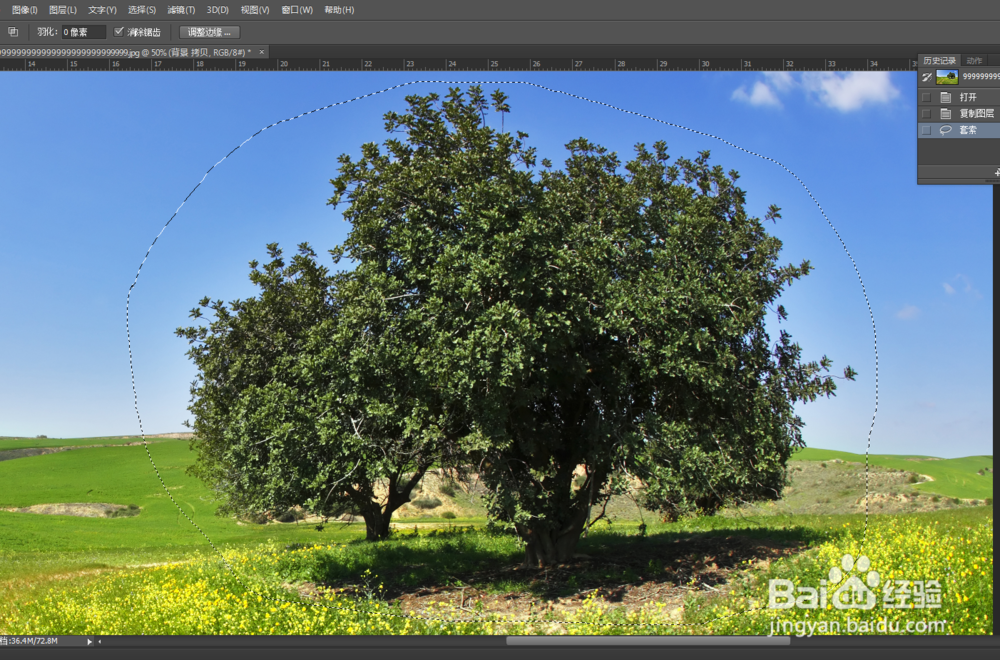
Task: Click the horizontal ruler at mark 25
Action: (x=494, y=64)
